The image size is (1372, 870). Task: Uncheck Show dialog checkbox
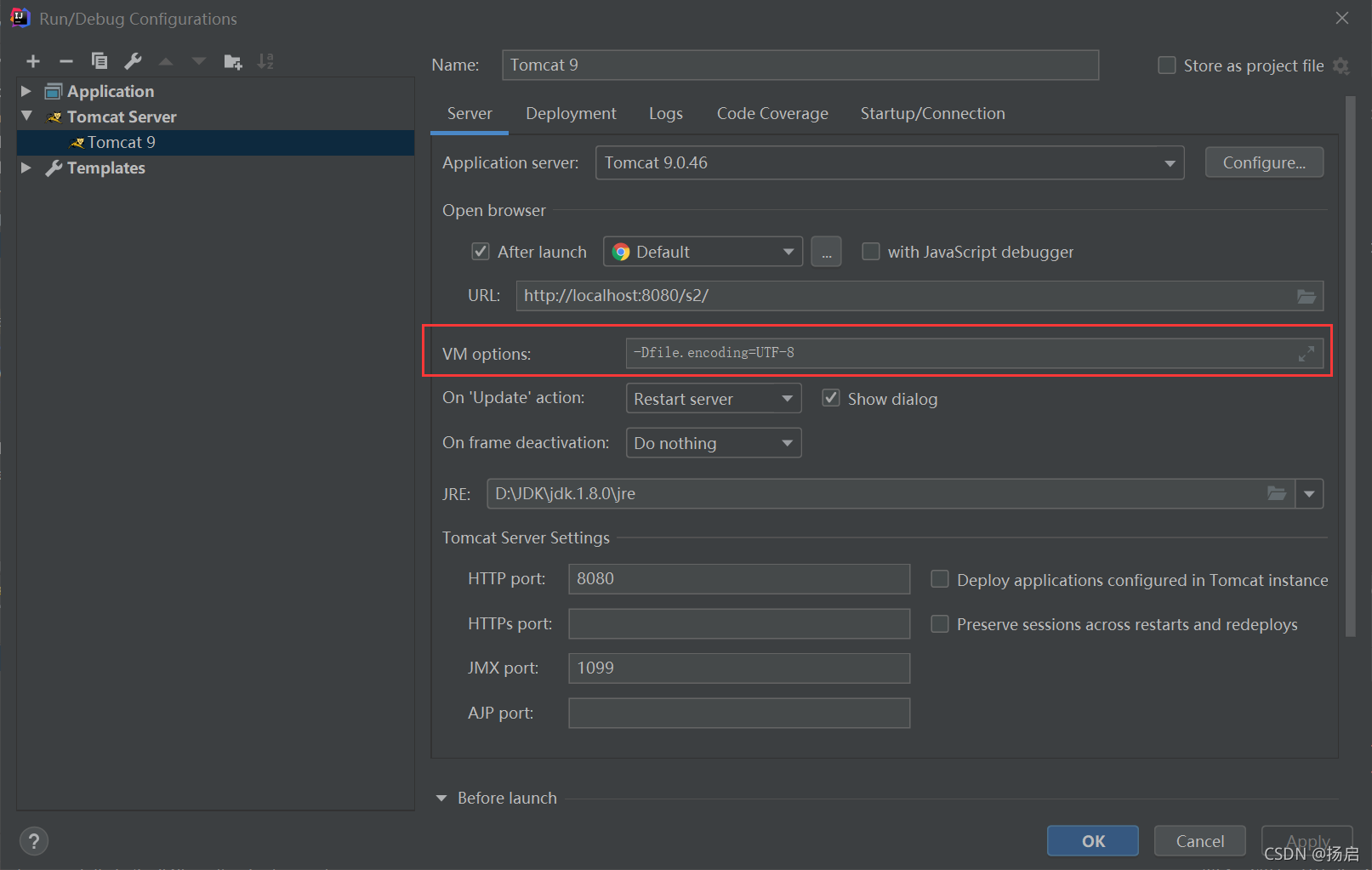click(x=831, y=398)
